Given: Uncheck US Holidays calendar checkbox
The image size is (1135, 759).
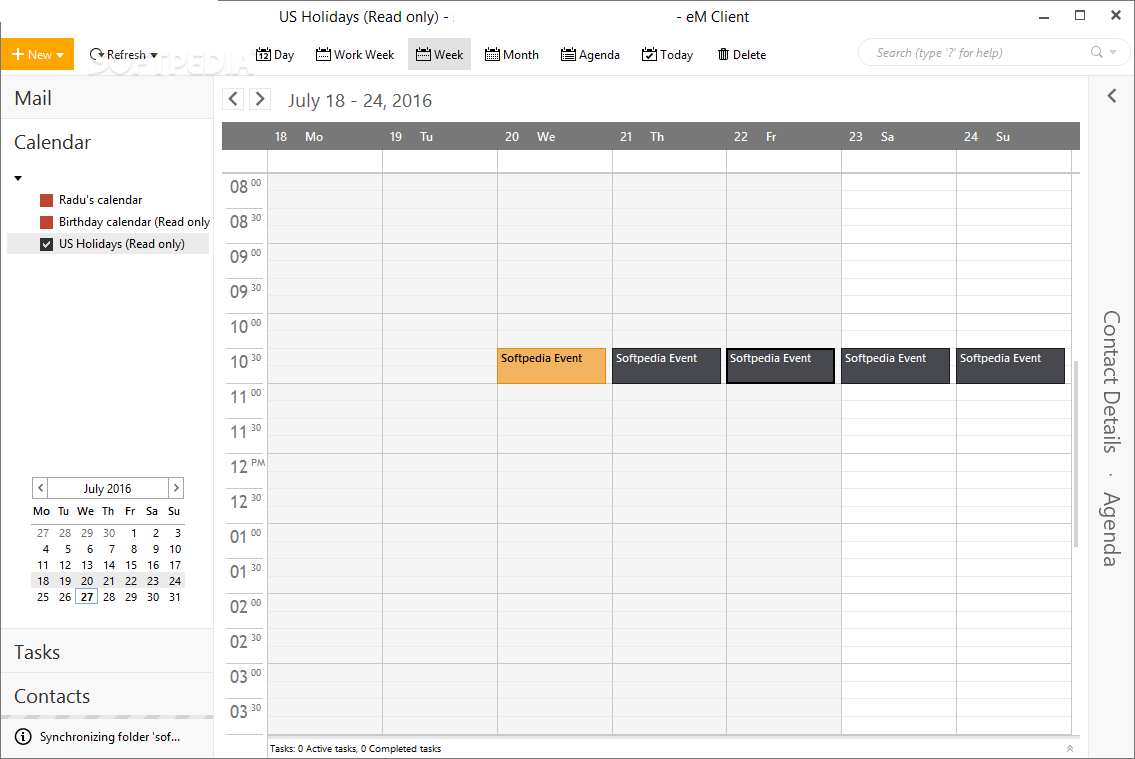Looking at the screenshot, I should pos(46,244).
